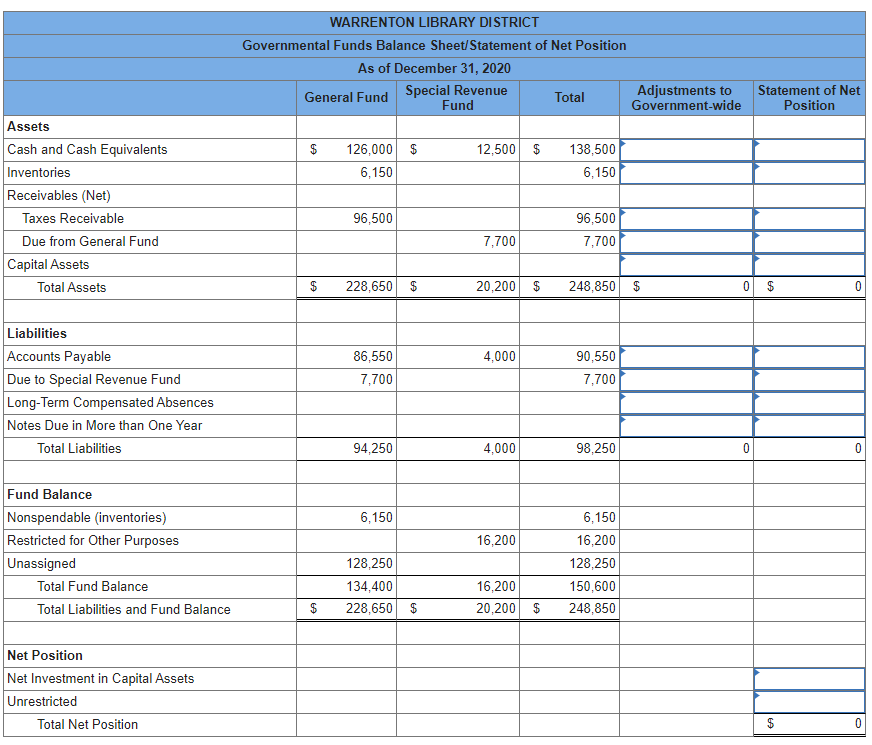Click the Capital Assets adjustments input cell

[684, 264]
